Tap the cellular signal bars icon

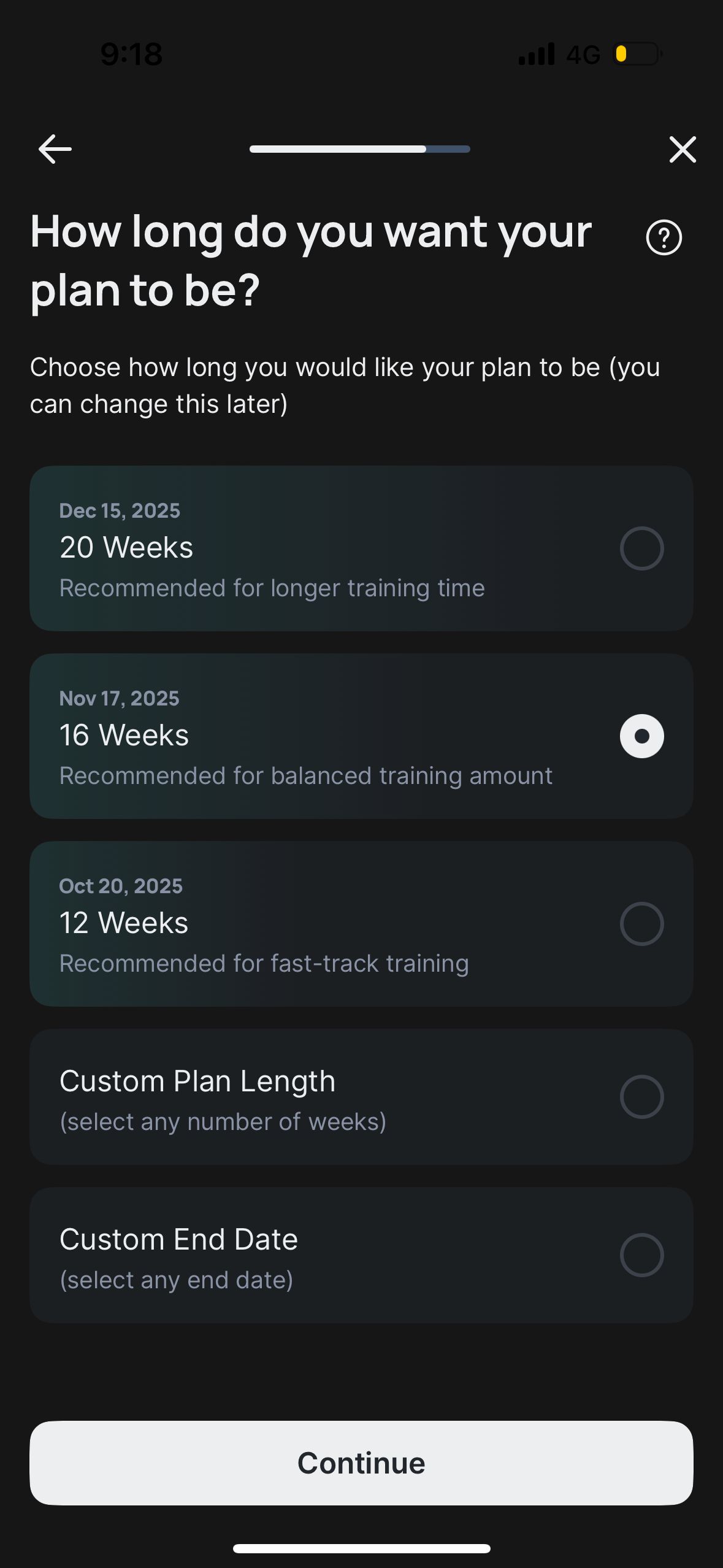coord(537,54)
